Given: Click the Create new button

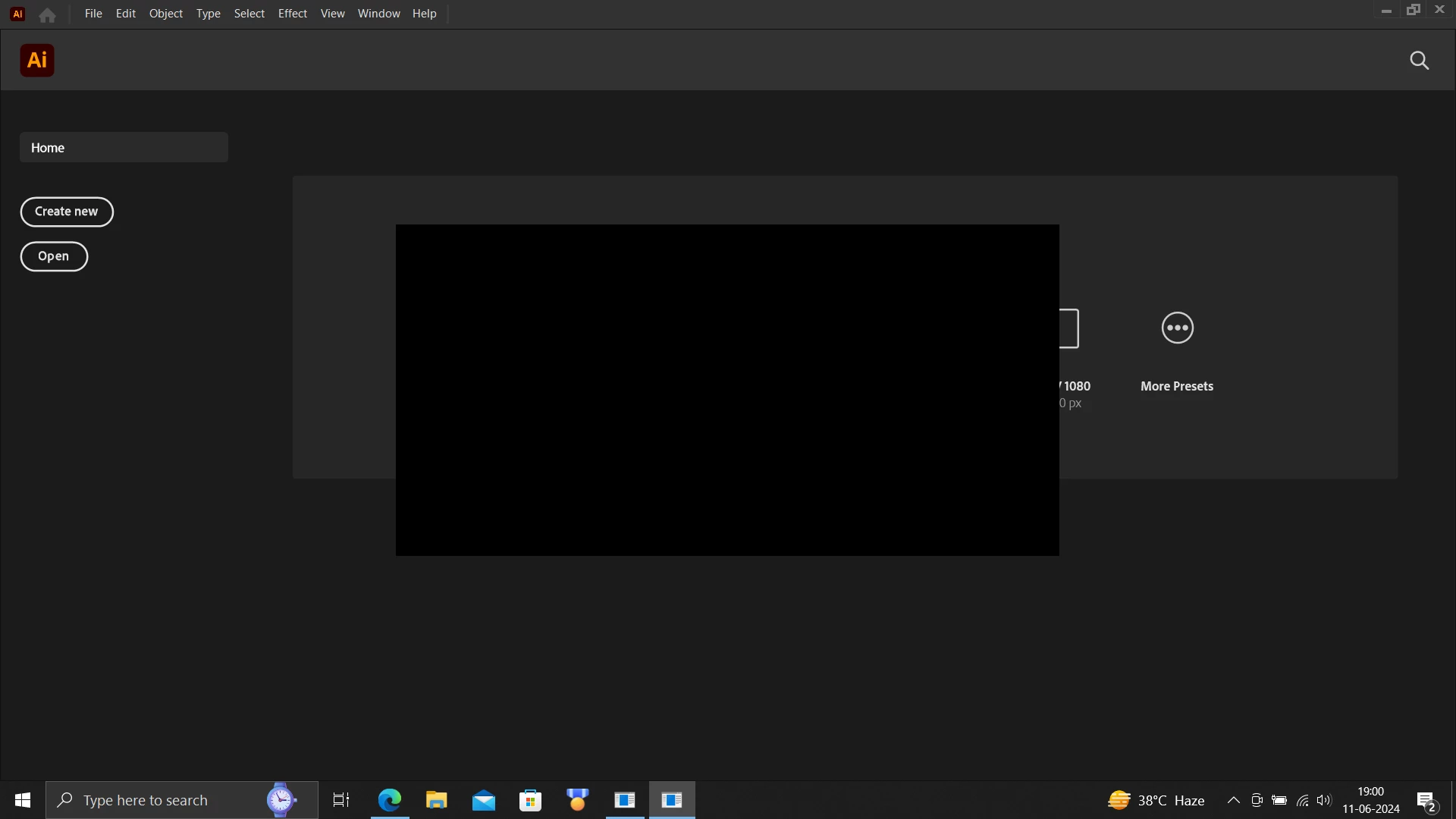Looking at the screenshot, I should (x=67, y=212).
